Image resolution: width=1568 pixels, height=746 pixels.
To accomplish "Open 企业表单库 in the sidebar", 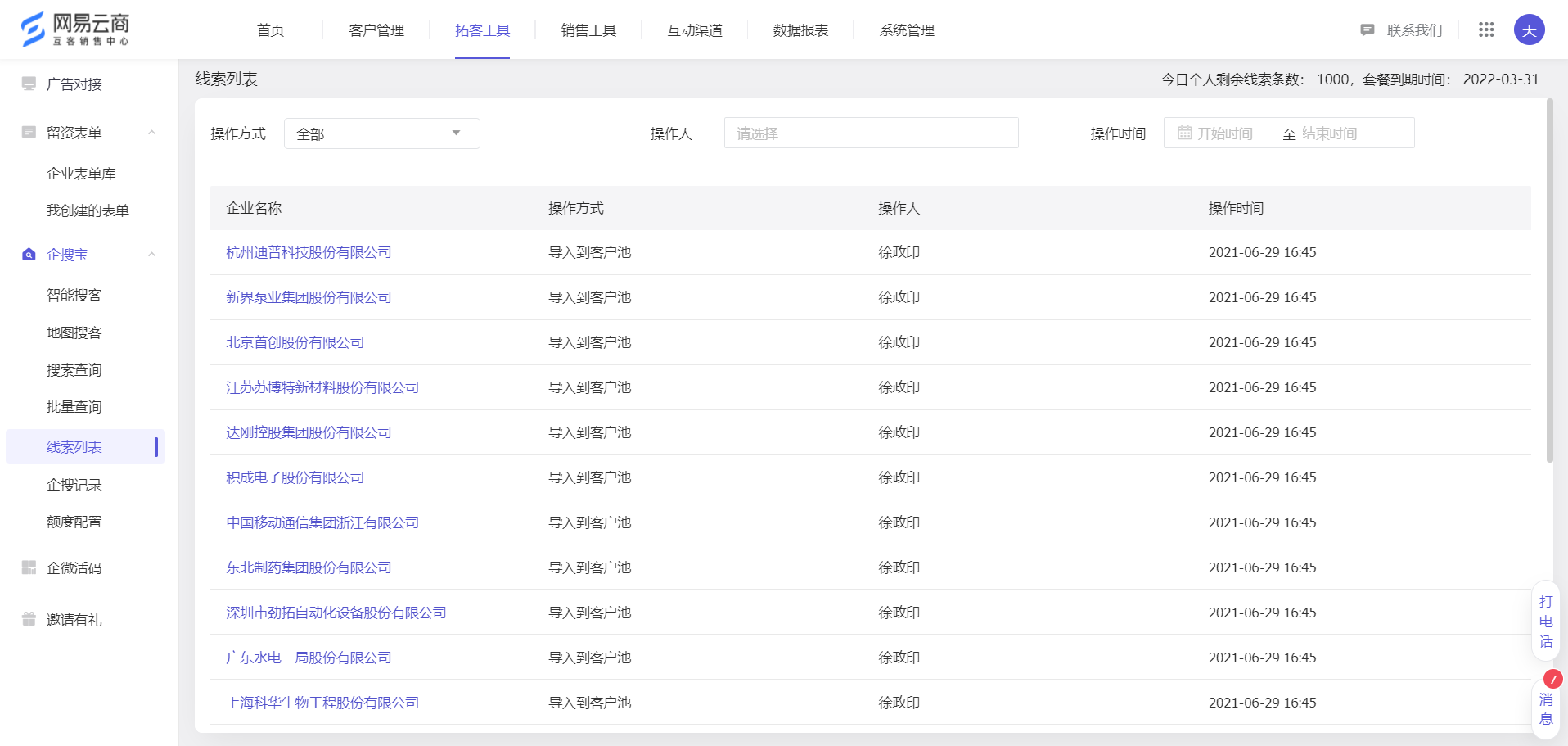I will [x=81, y=174].
